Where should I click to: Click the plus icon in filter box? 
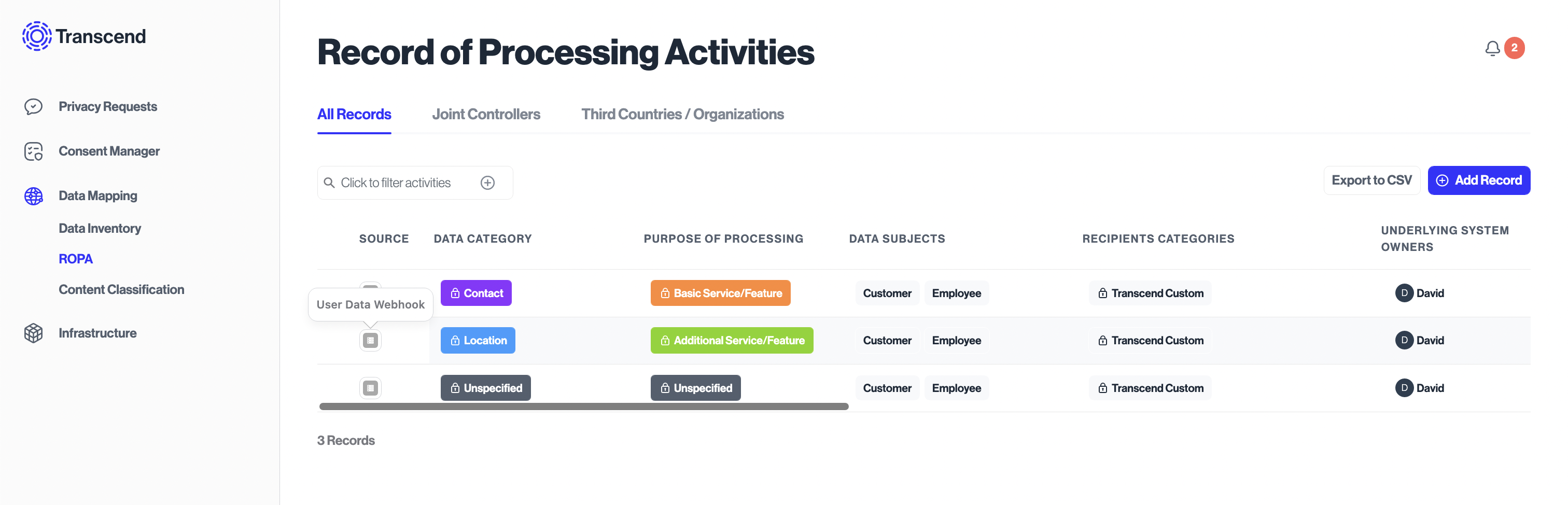point(487,183)
